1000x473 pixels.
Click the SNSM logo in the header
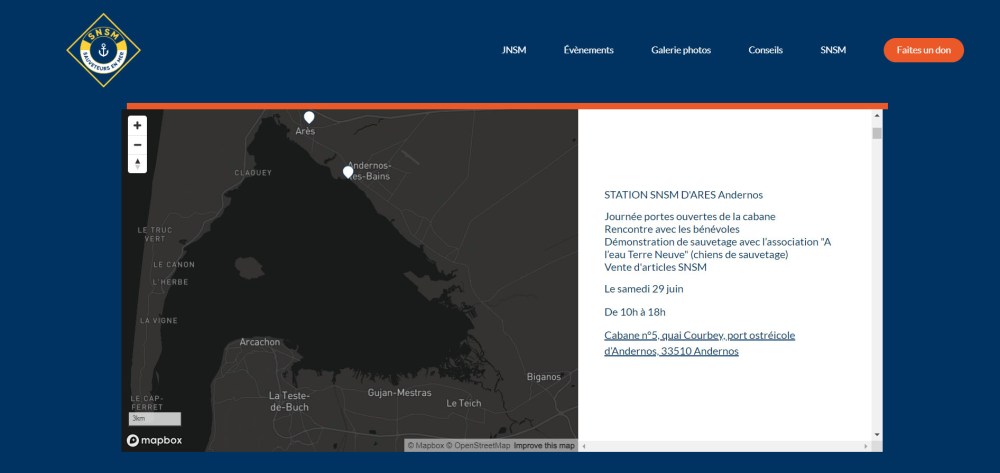(103, 49)
